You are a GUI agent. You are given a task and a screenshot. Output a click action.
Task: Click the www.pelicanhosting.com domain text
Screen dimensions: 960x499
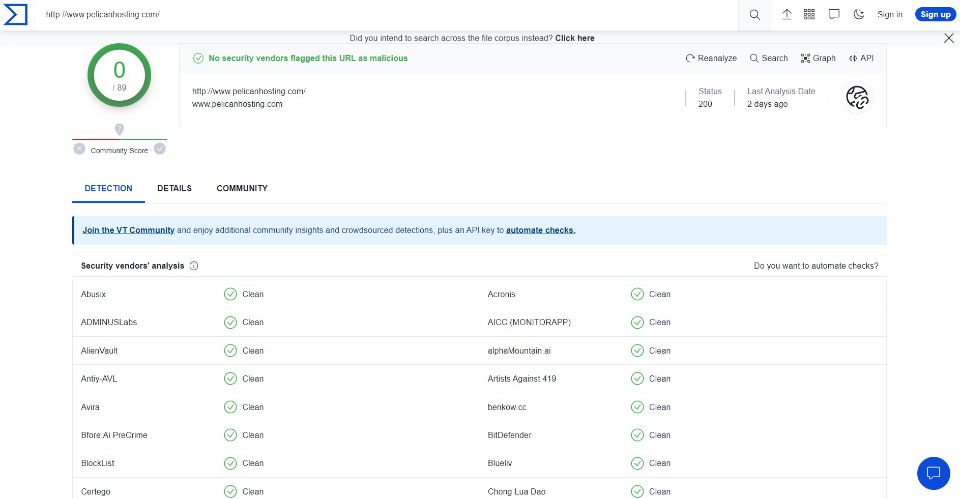[x=237, y=104]
